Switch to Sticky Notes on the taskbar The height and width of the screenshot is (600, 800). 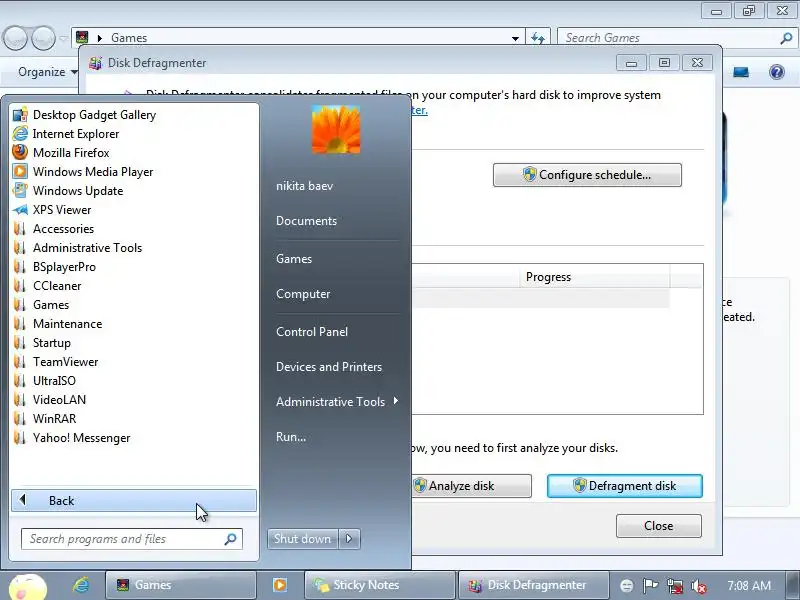[380, 585]
